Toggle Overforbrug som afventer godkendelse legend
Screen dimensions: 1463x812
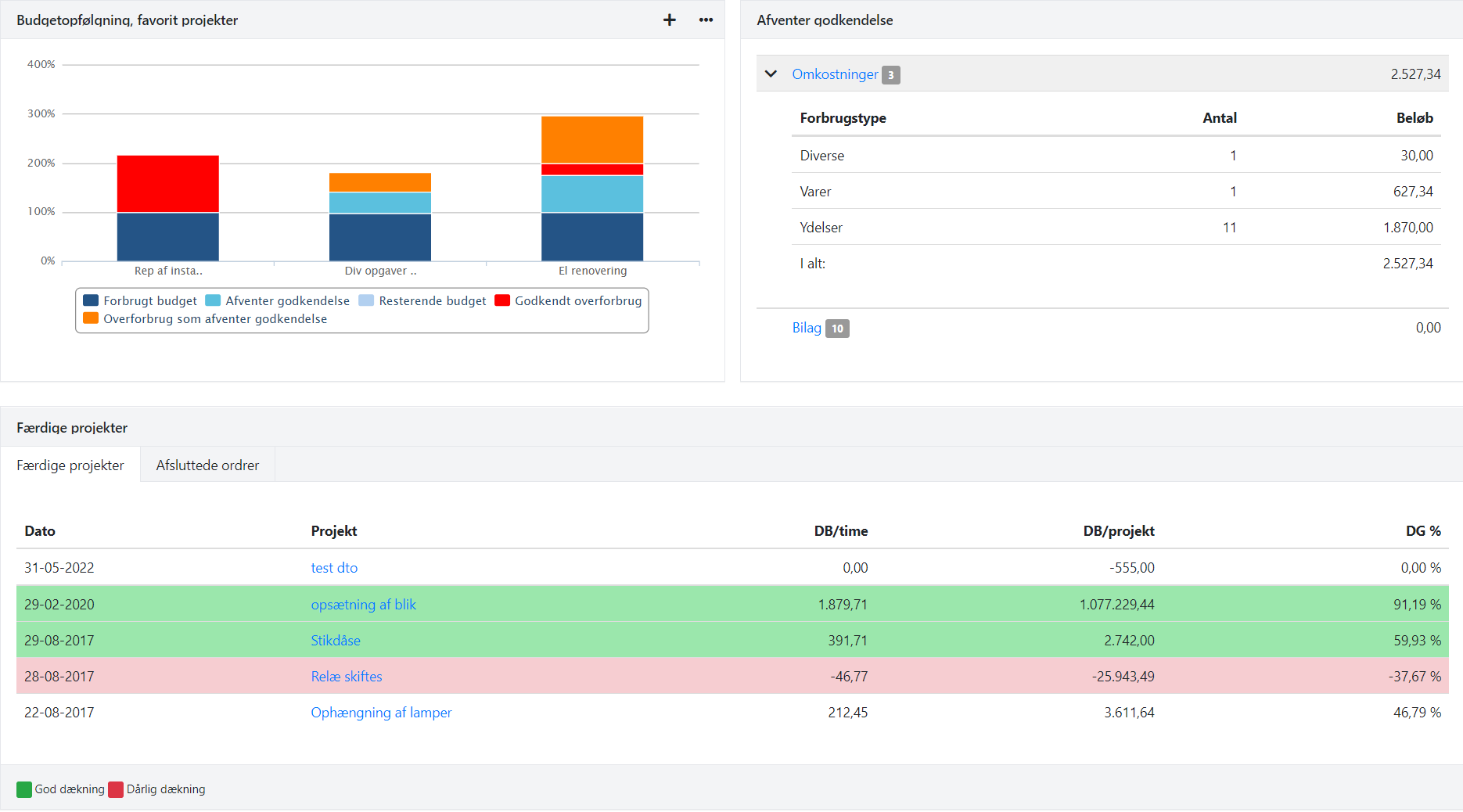coord(206,319)
